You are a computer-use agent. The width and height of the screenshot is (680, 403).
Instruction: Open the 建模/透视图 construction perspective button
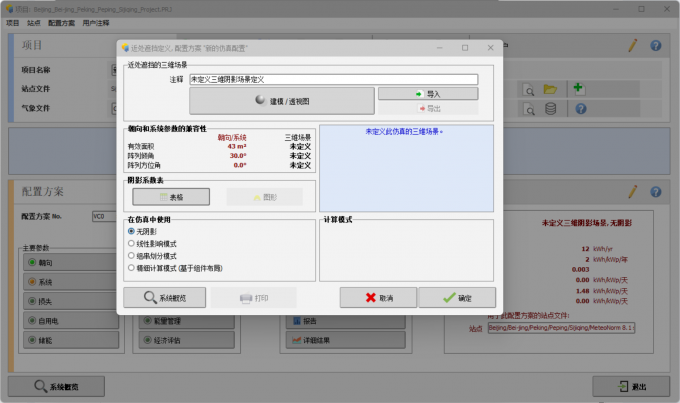282,101
